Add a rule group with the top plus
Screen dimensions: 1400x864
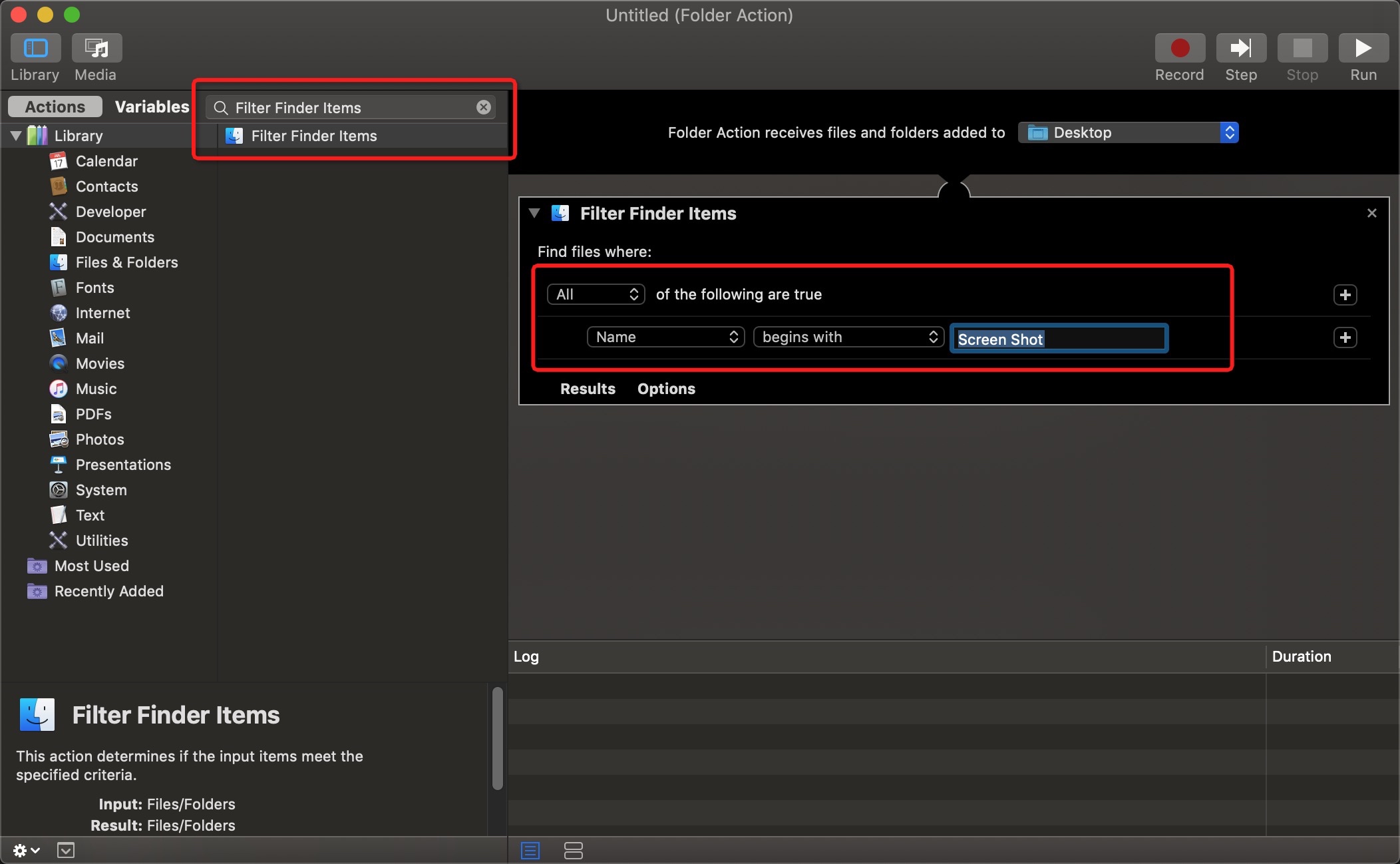coord(1345,295)
